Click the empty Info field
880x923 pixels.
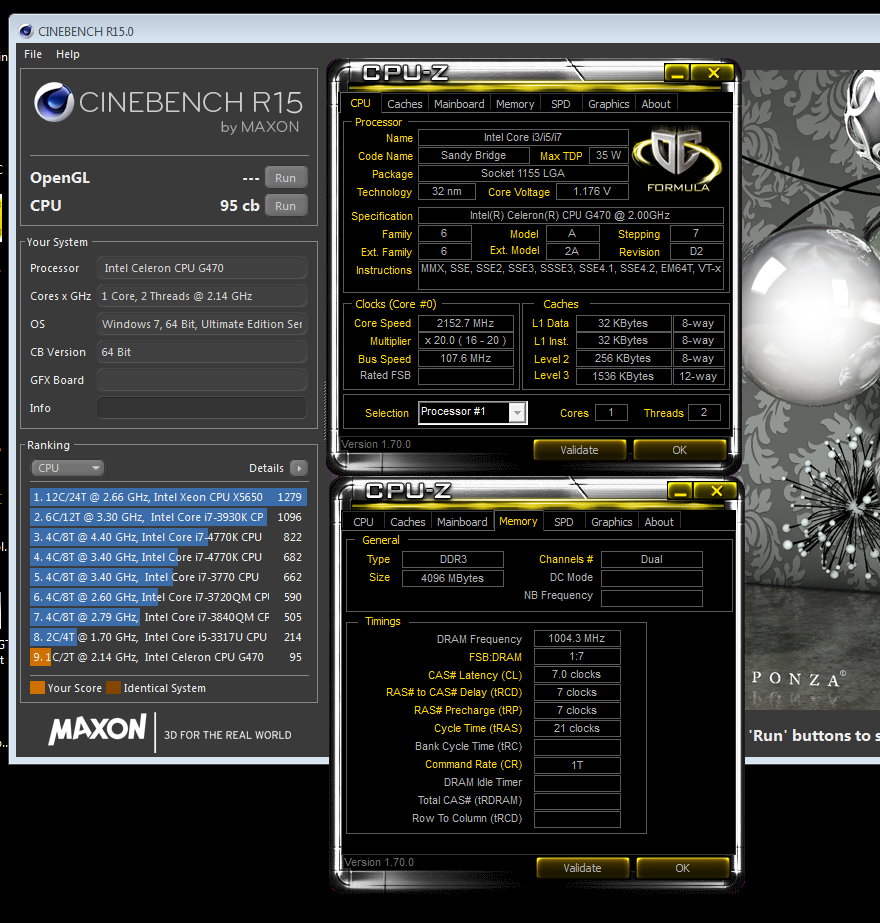(201, 408)
